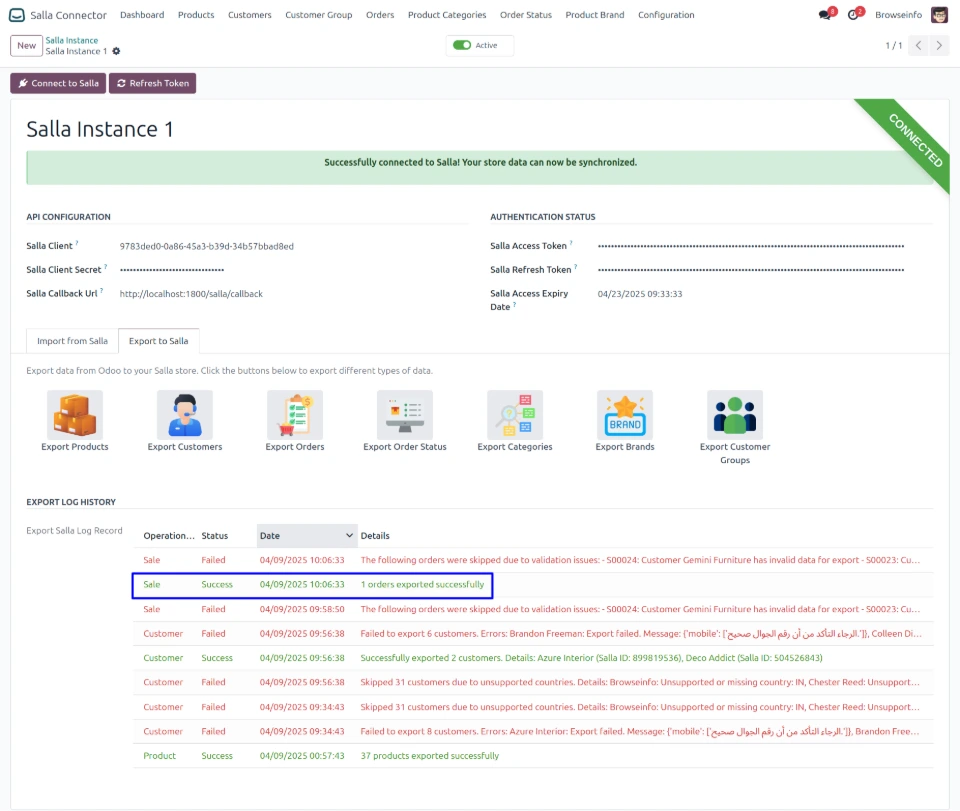Toggle the Active switch off
The width and height of the screenshot is (960, 811).
(x=462, y=45)
